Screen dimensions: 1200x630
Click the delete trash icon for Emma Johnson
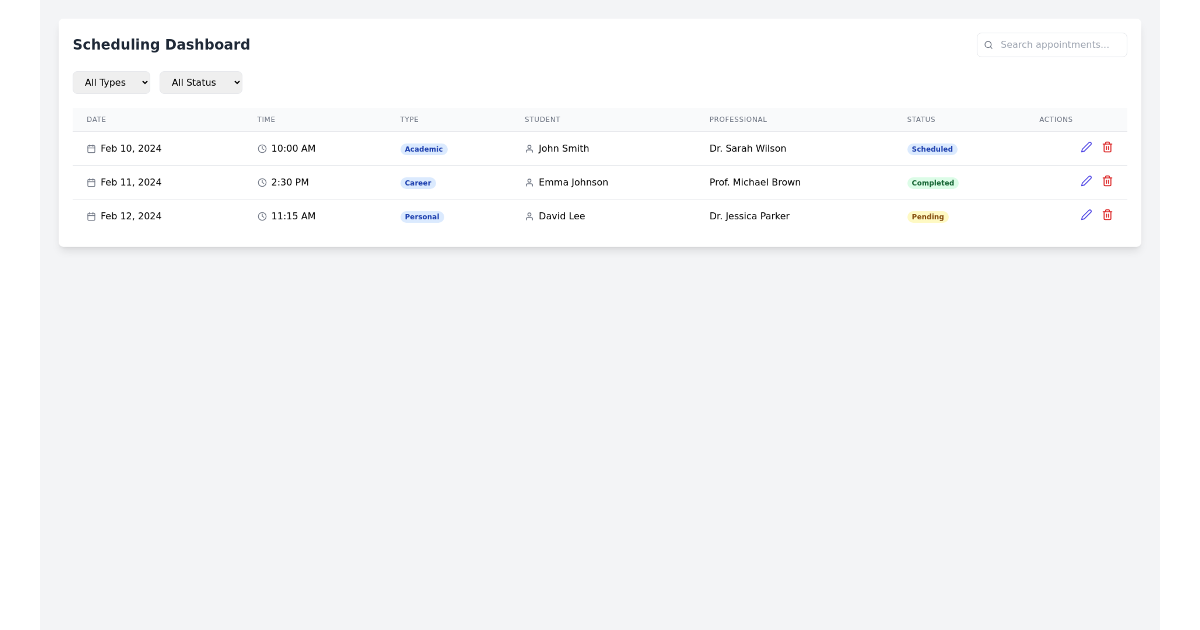1107,181
